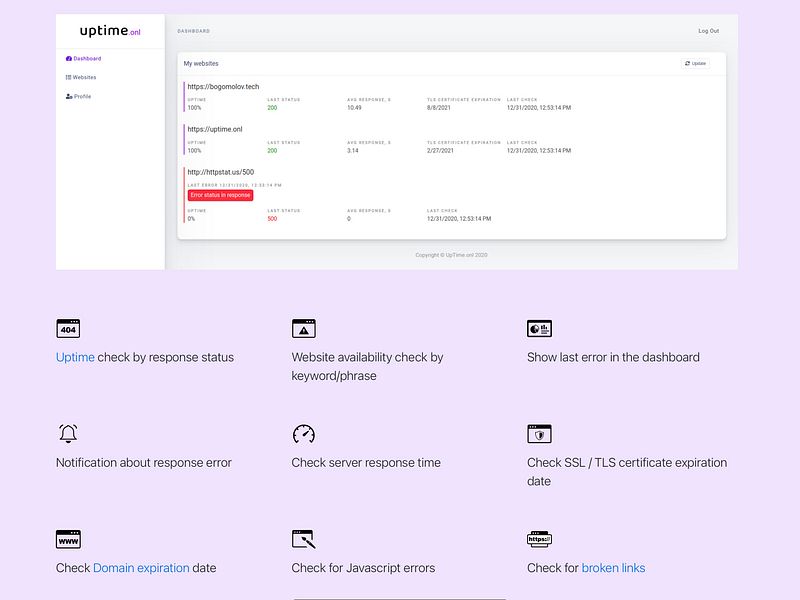
Task: Click the shield certificate icon
Action: pos(539,434)
